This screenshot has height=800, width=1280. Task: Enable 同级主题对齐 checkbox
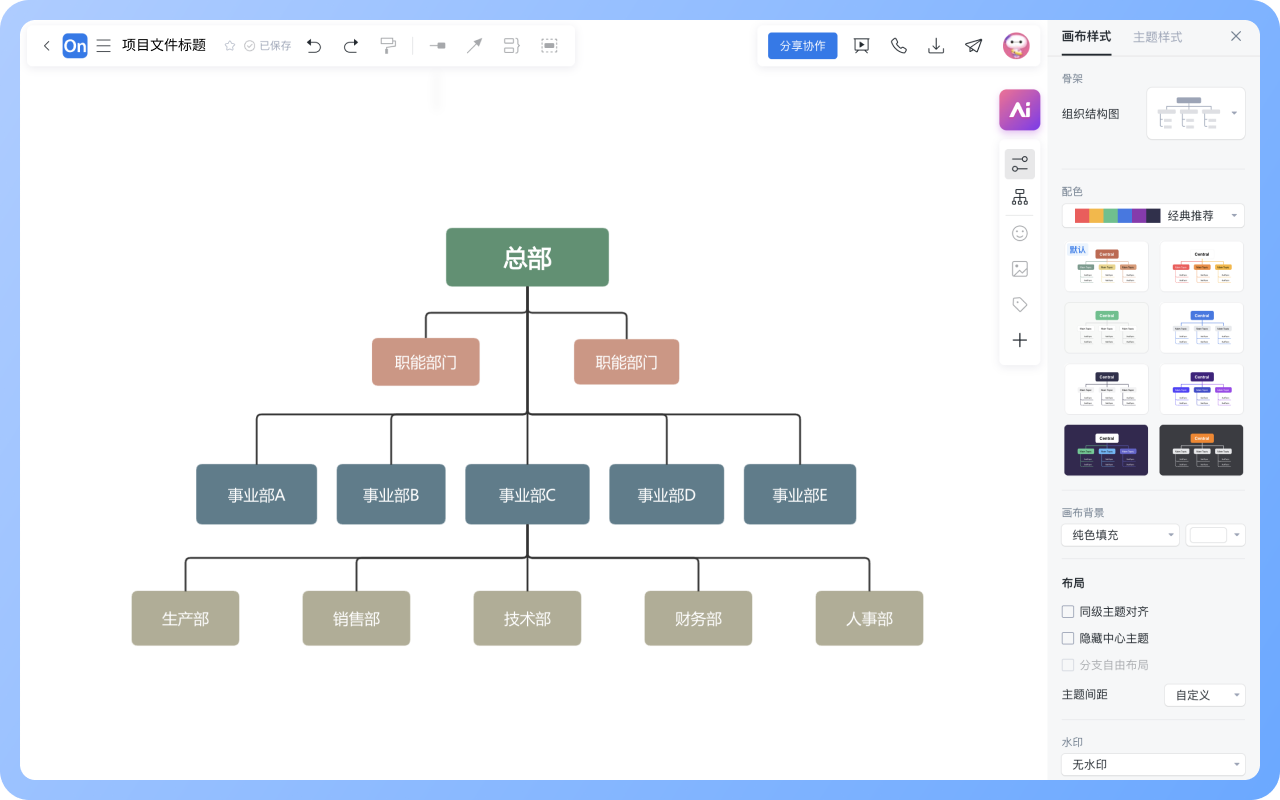1067,612
